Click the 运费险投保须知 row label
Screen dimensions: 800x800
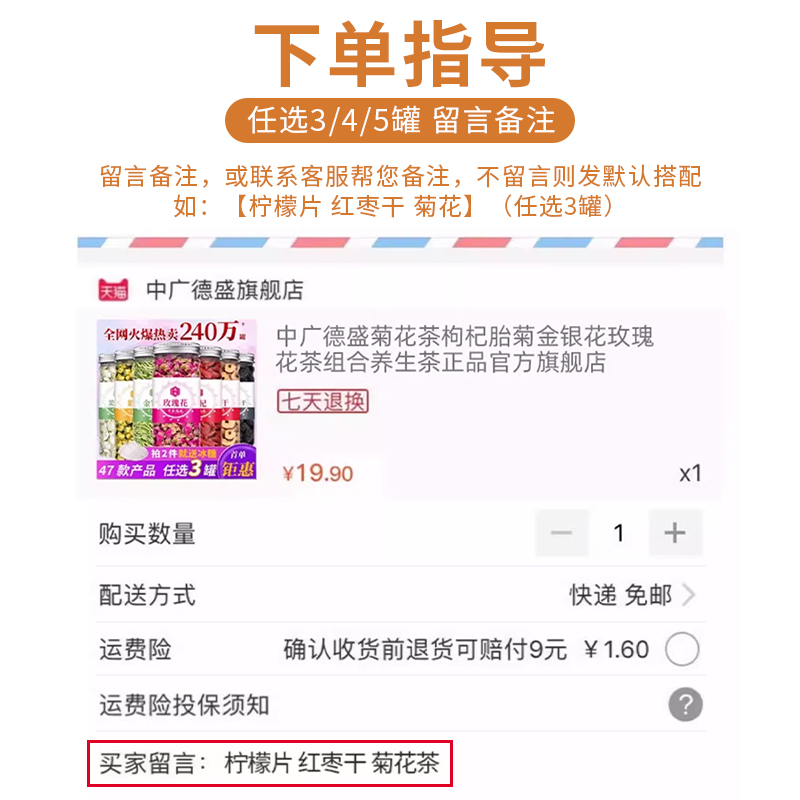click(x=184, y=705)
